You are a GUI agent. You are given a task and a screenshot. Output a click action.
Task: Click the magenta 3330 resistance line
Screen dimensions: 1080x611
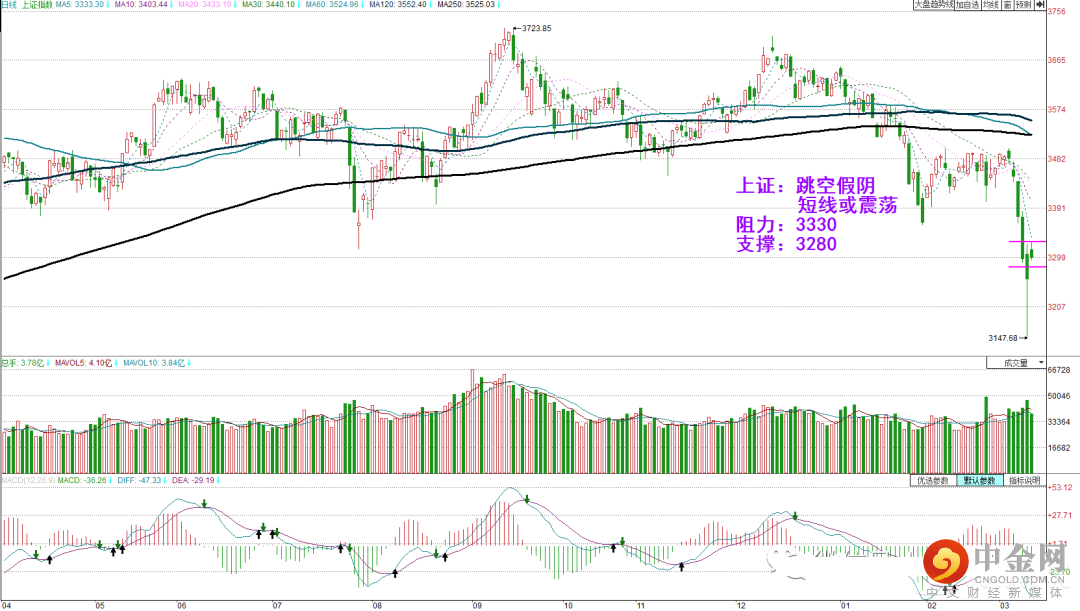tap(1028, 242)
